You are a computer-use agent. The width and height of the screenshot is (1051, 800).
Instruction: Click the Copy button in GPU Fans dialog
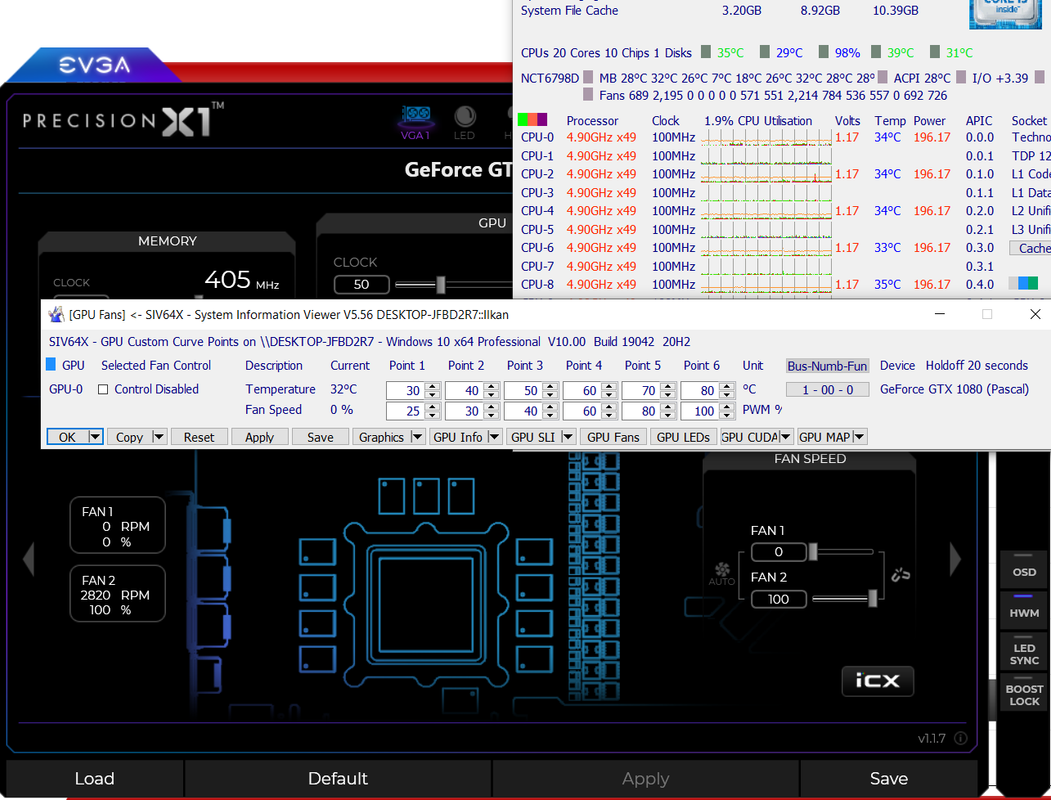coord(129,437)
